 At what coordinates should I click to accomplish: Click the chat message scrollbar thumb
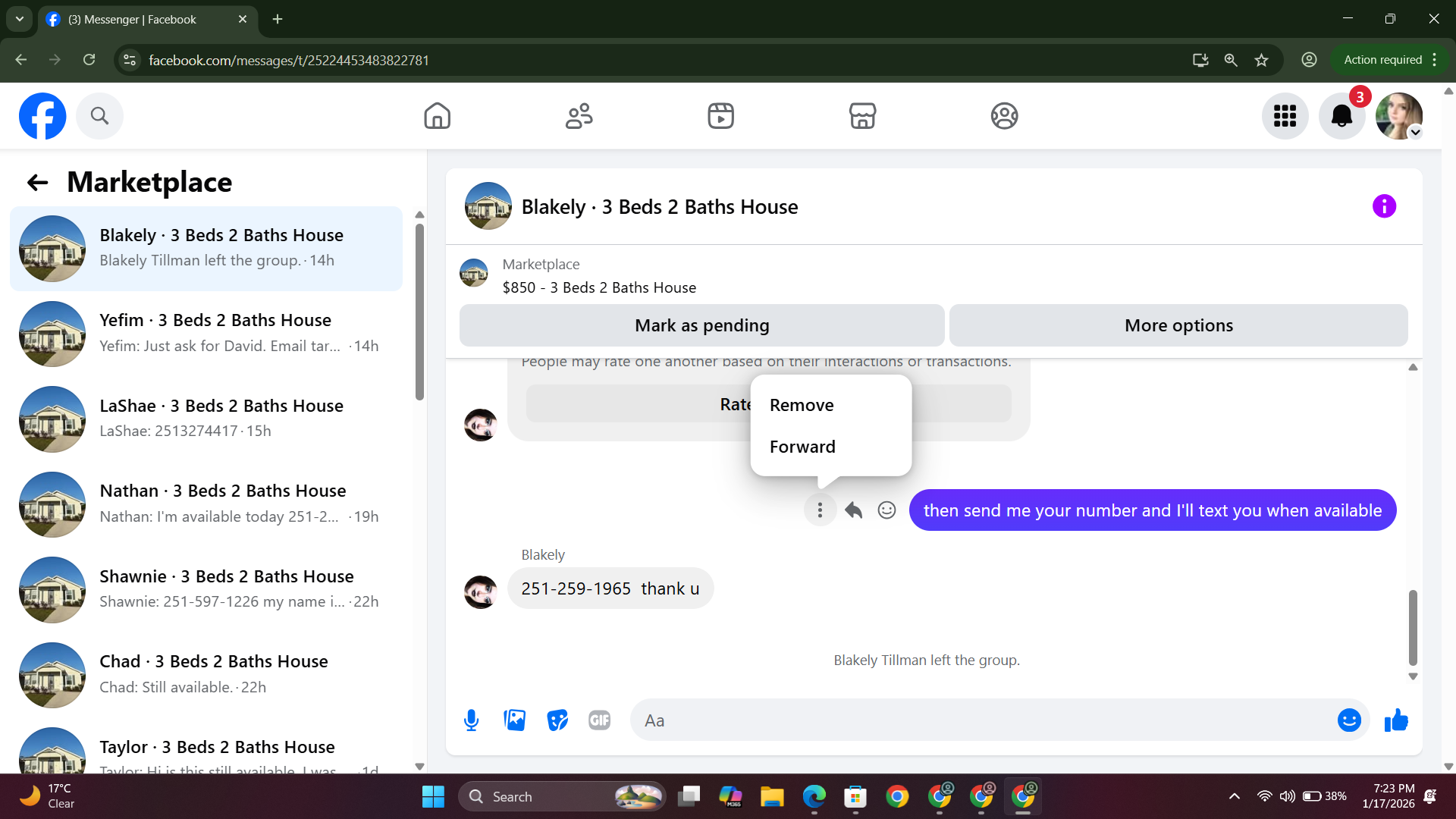point(1413,626)
